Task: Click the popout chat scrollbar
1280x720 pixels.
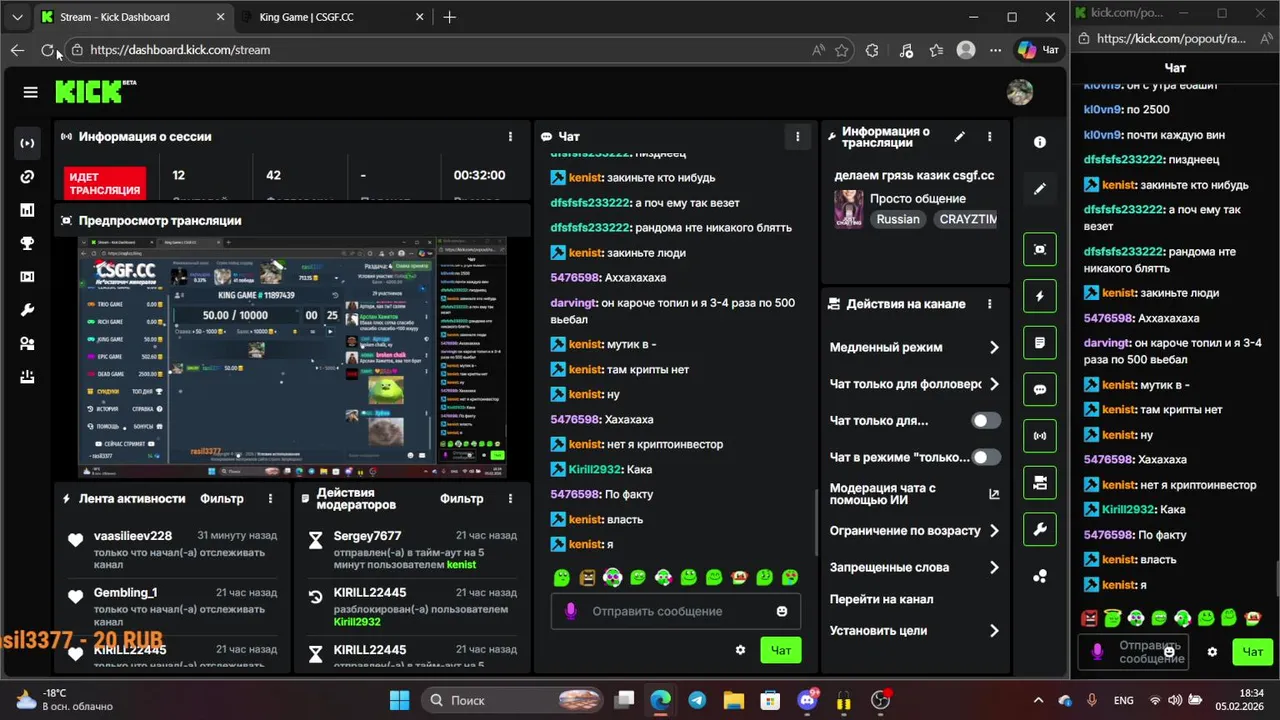Action: click(1275, 580)
